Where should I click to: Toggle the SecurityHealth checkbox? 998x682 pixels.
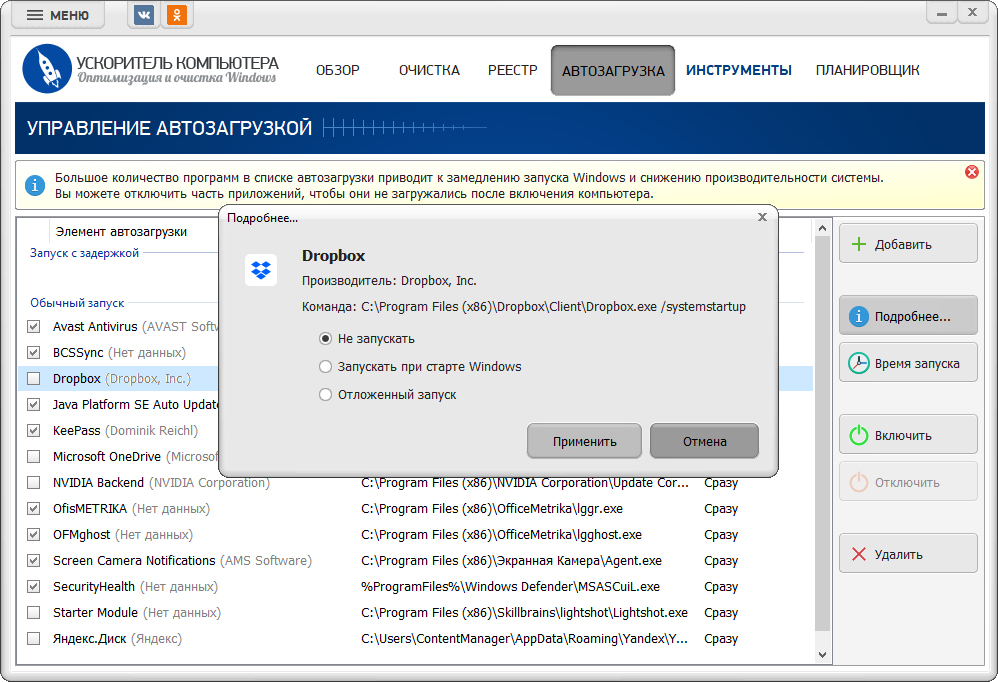tap(34, 587)
